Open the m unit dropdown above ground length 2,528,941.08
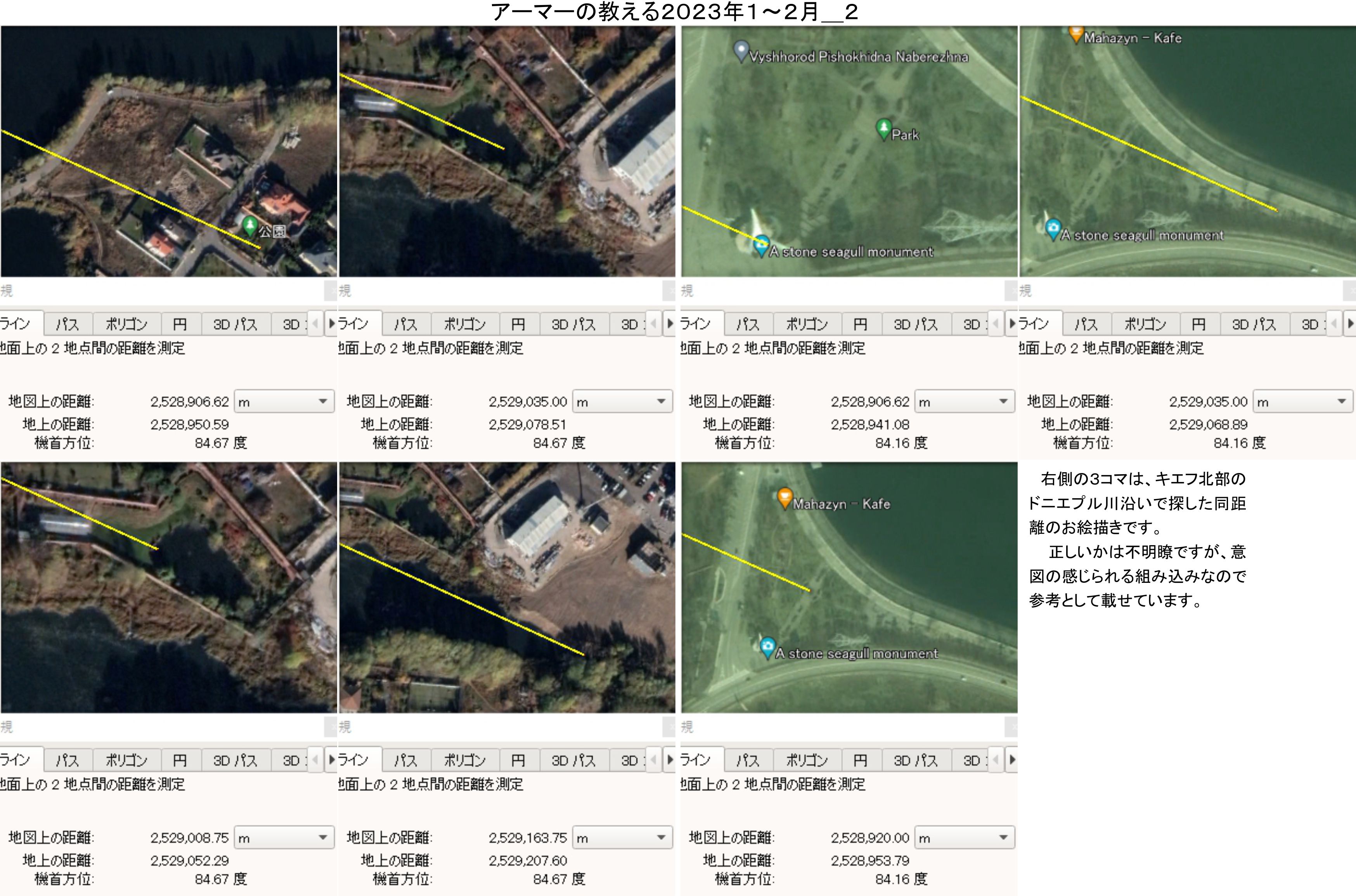 [965, 402]
